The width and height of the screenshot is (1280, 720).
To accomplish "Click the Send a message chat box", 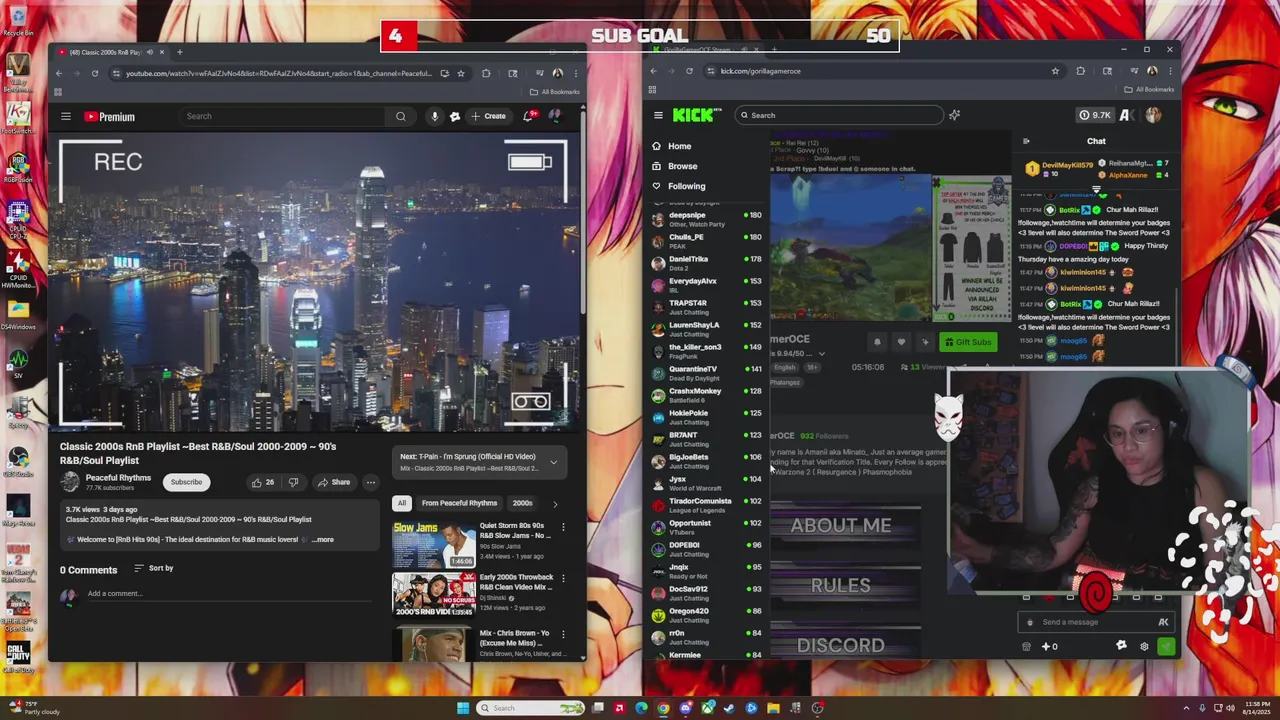I will click(x=1095, y=622).
